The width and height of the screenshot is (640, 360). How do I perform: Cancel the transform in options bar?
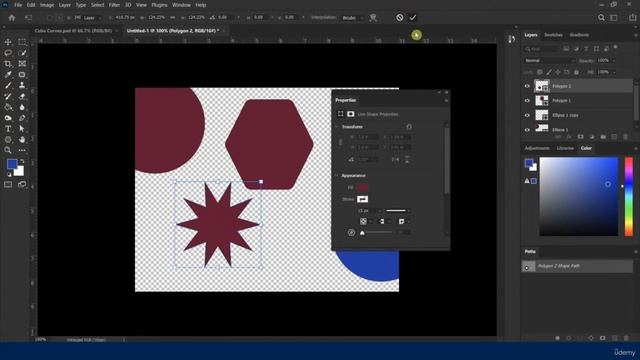point(400,18)
